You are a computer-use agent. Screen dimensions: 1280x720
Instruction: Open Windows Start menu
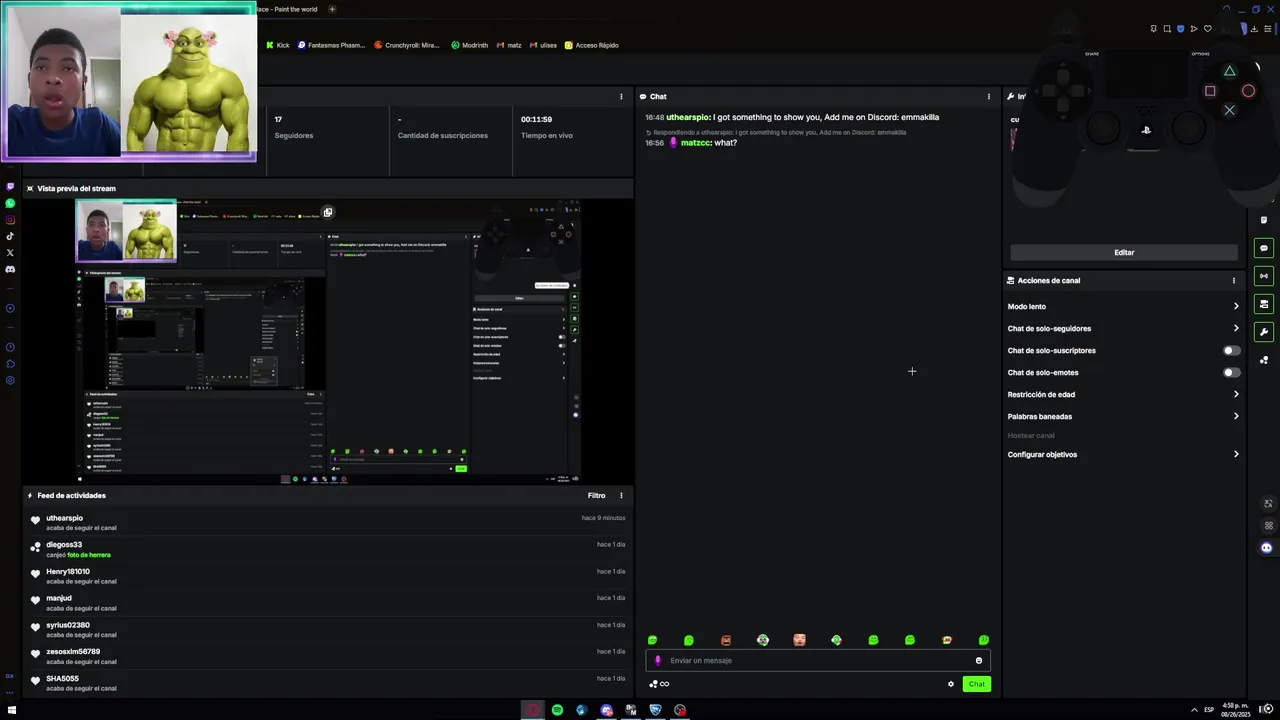pos(12,710)
